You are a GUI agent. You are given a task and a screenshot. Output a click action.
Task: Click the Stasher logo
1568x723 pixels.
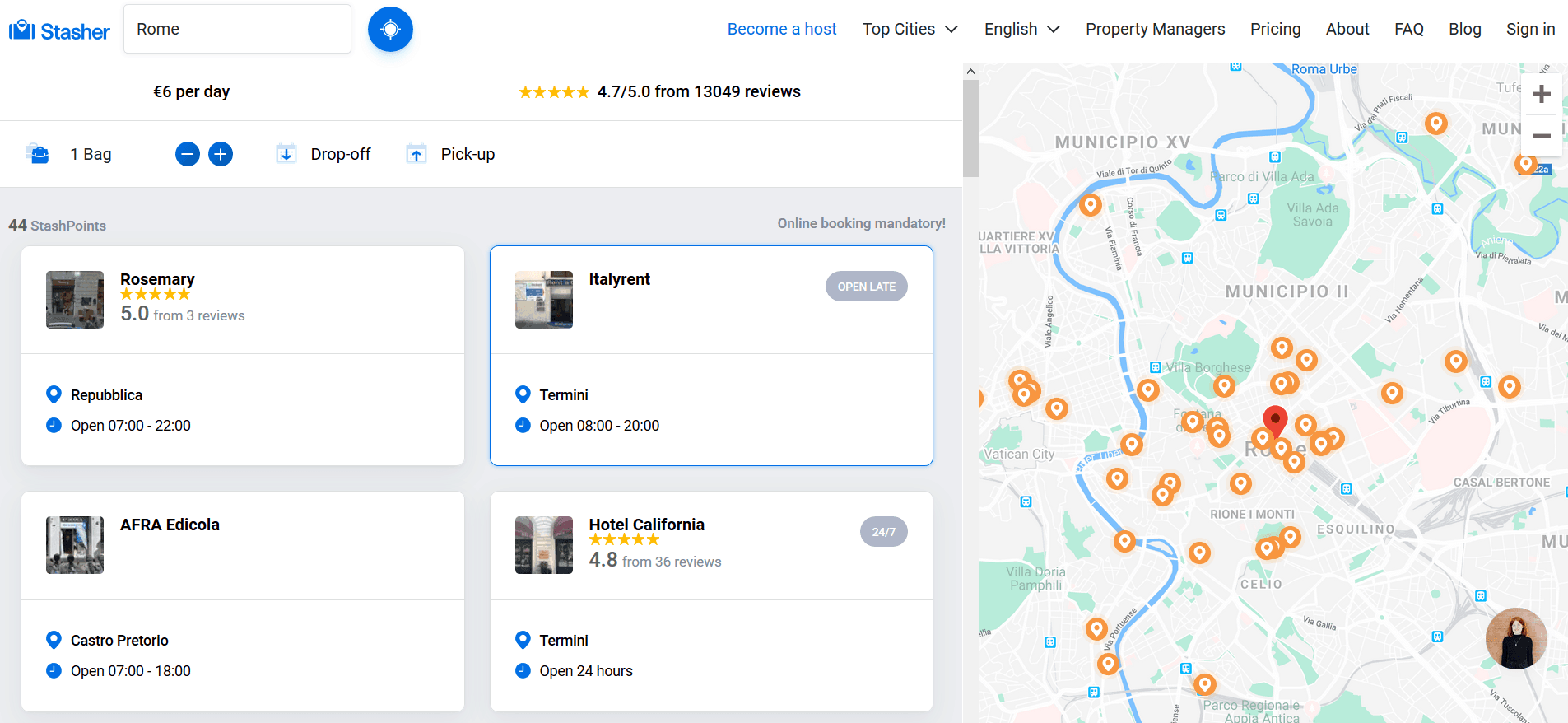click(59, 30)
